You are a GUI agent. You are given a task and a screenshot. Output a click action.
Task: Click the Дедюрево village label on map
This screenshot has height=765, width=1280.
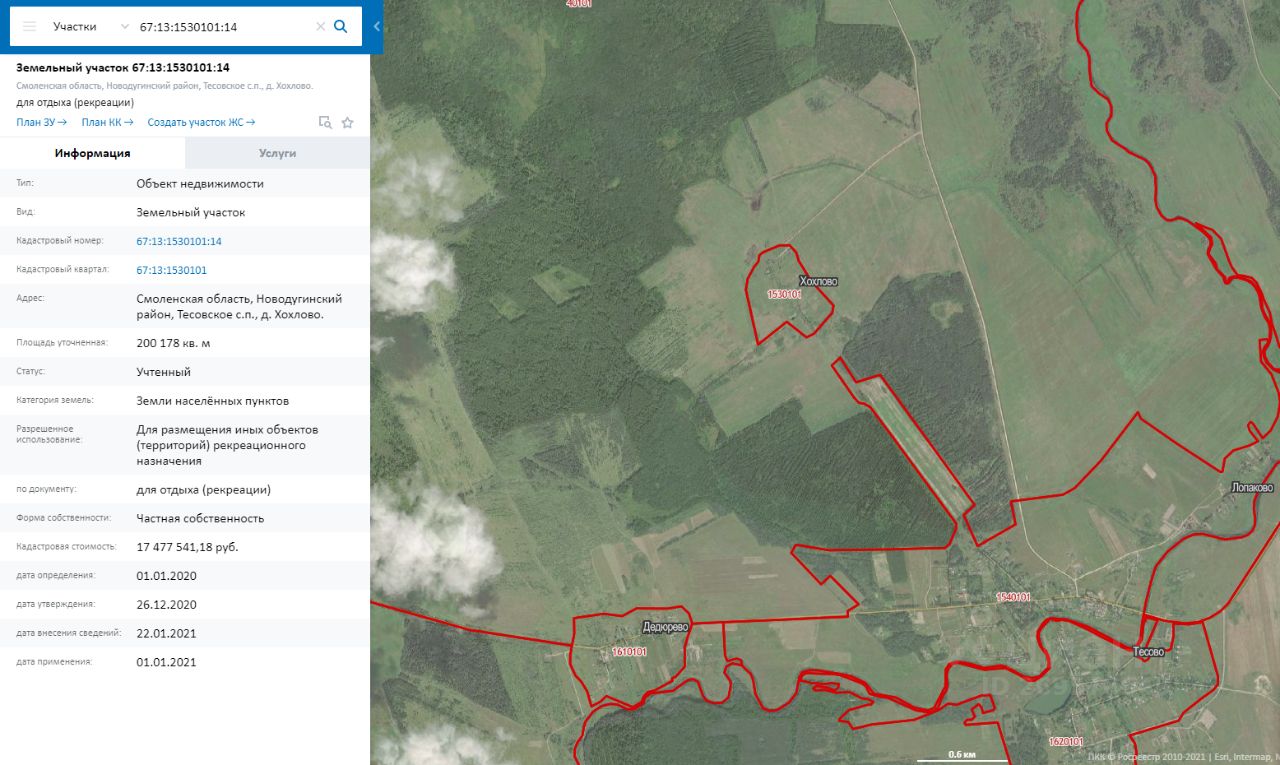(665, 628)
